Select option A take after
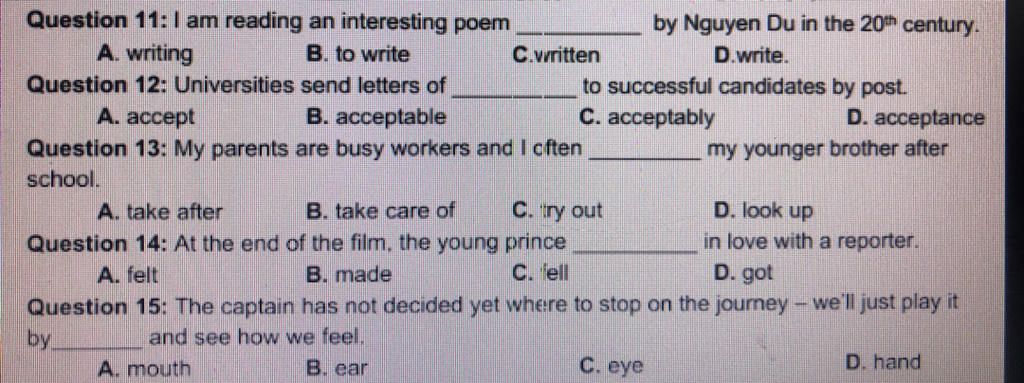The width and height of the screenshot is (1024, 383). (159, 212)
